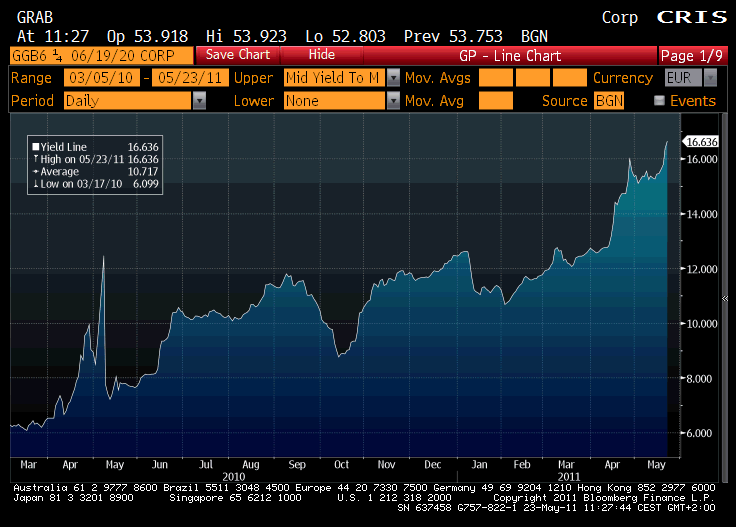Viewport: 736px width, 527px height.
Task: Click the Low on 03/17/10 legend marker icon
Action: tap(36, 184)
